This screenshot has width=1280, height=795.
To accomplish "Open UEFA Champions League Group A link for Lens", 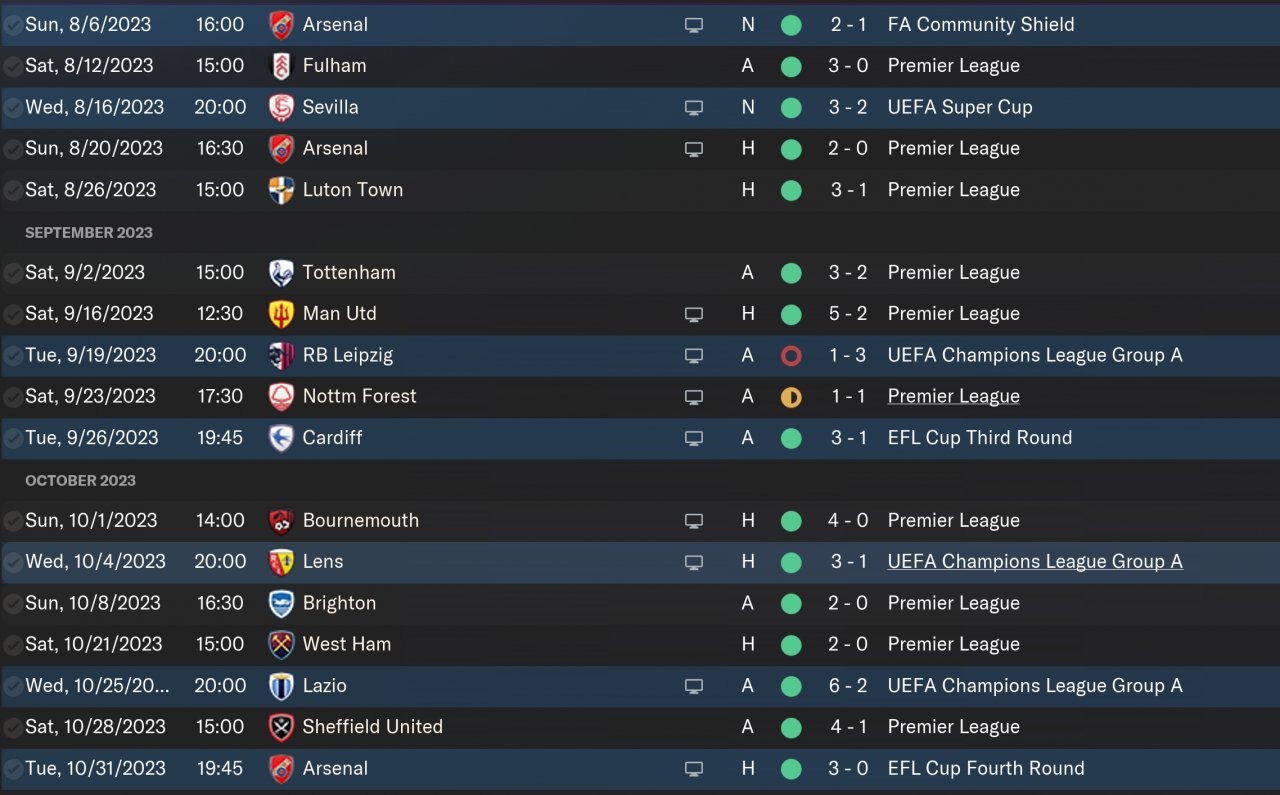I will pos(1035,562).
